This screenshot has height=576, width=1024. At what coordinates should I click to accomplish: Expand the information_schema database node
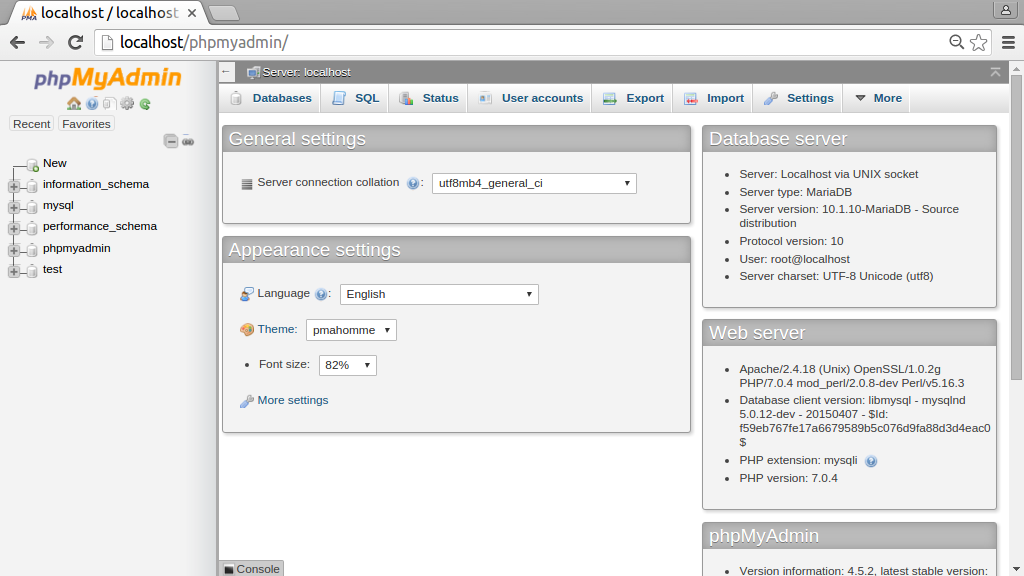coord(14,186)
